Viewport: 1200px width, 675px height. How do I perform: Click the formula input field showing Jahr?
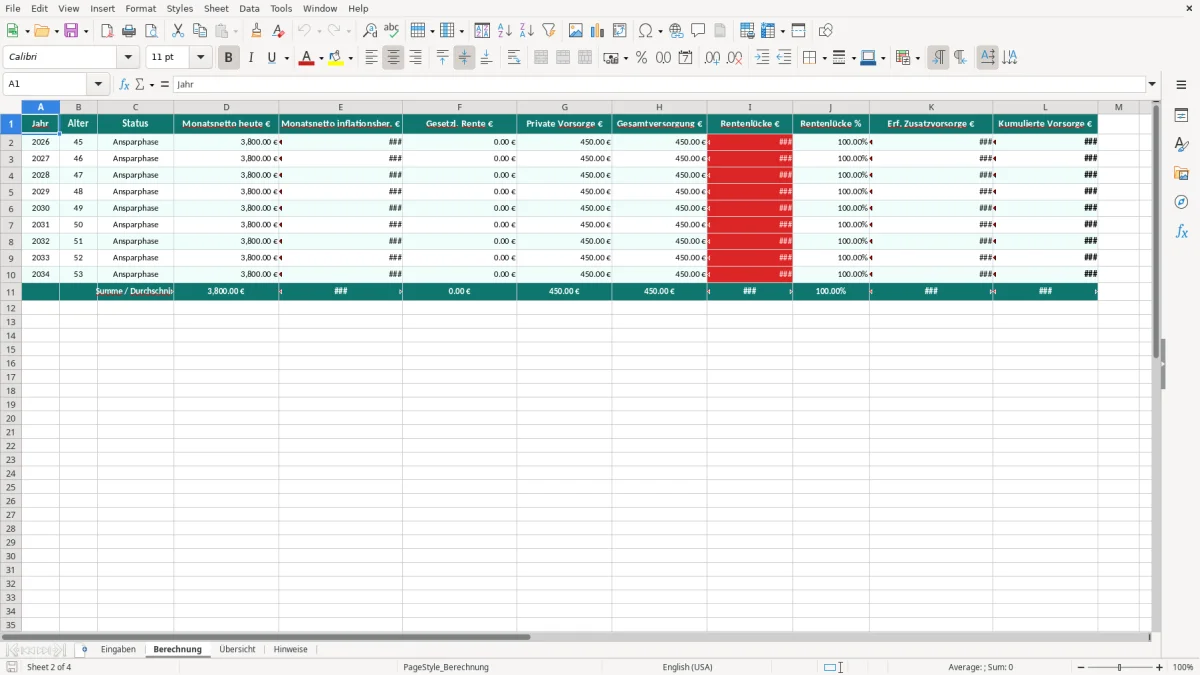coord(659,84)
